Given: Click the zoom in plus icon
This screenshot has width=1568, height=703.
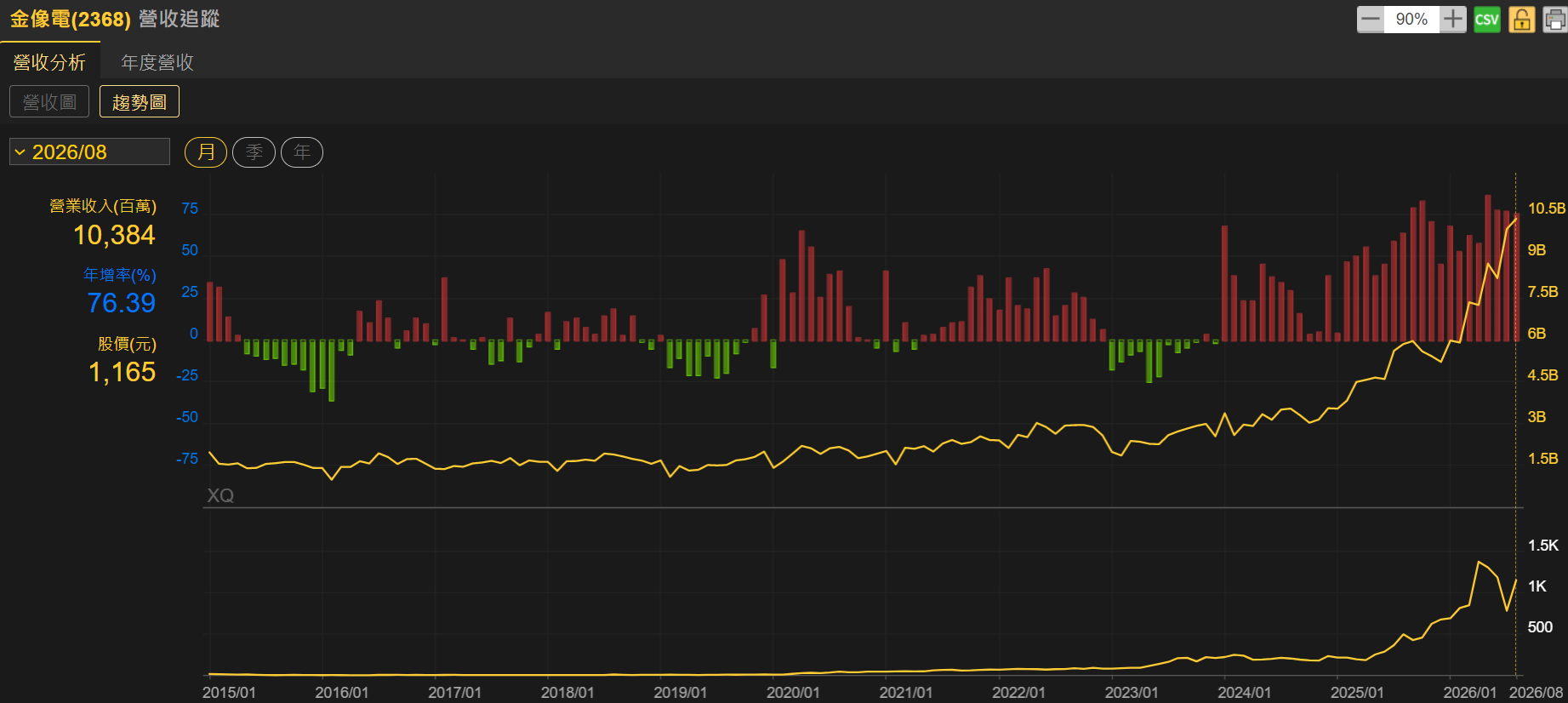Looking at the screenshot, I should tap(1453, 20).
